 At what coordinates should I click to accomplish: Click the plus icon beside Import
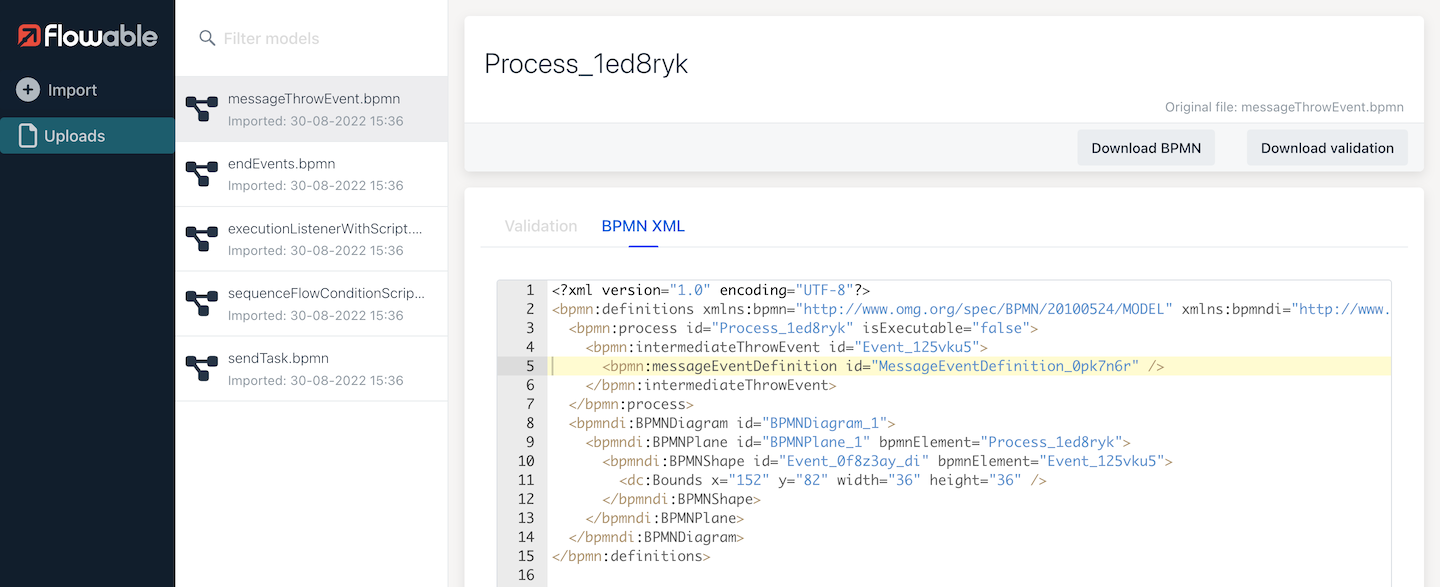click(x=28, y=90)
